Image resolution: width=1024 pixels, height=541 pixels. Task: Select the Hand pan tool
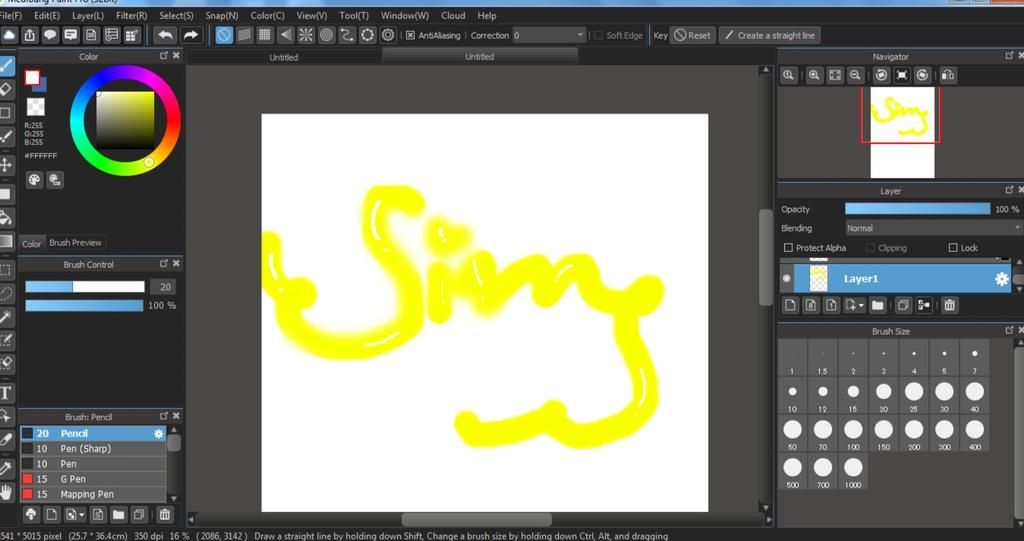(6, 491)
